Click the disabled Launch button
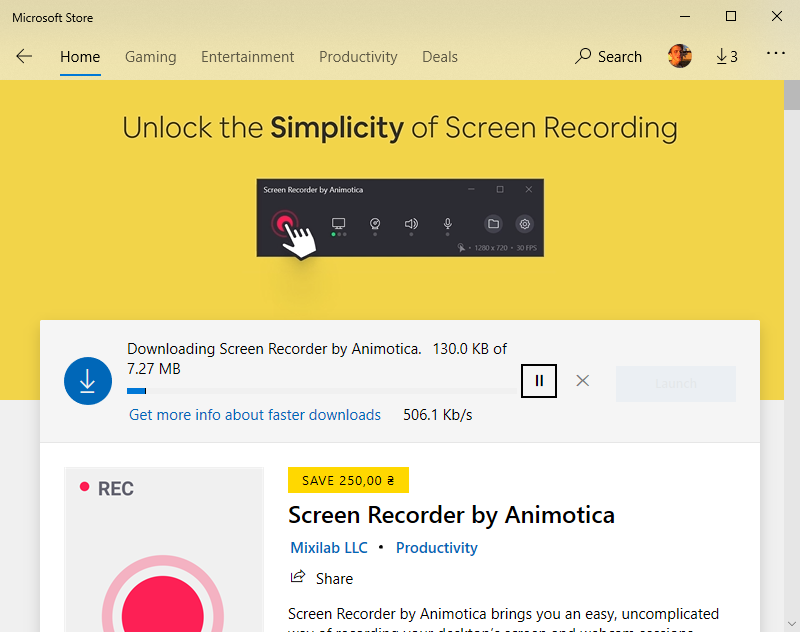Viewport: 800px width, 632px height. click(x=676, y=383)
